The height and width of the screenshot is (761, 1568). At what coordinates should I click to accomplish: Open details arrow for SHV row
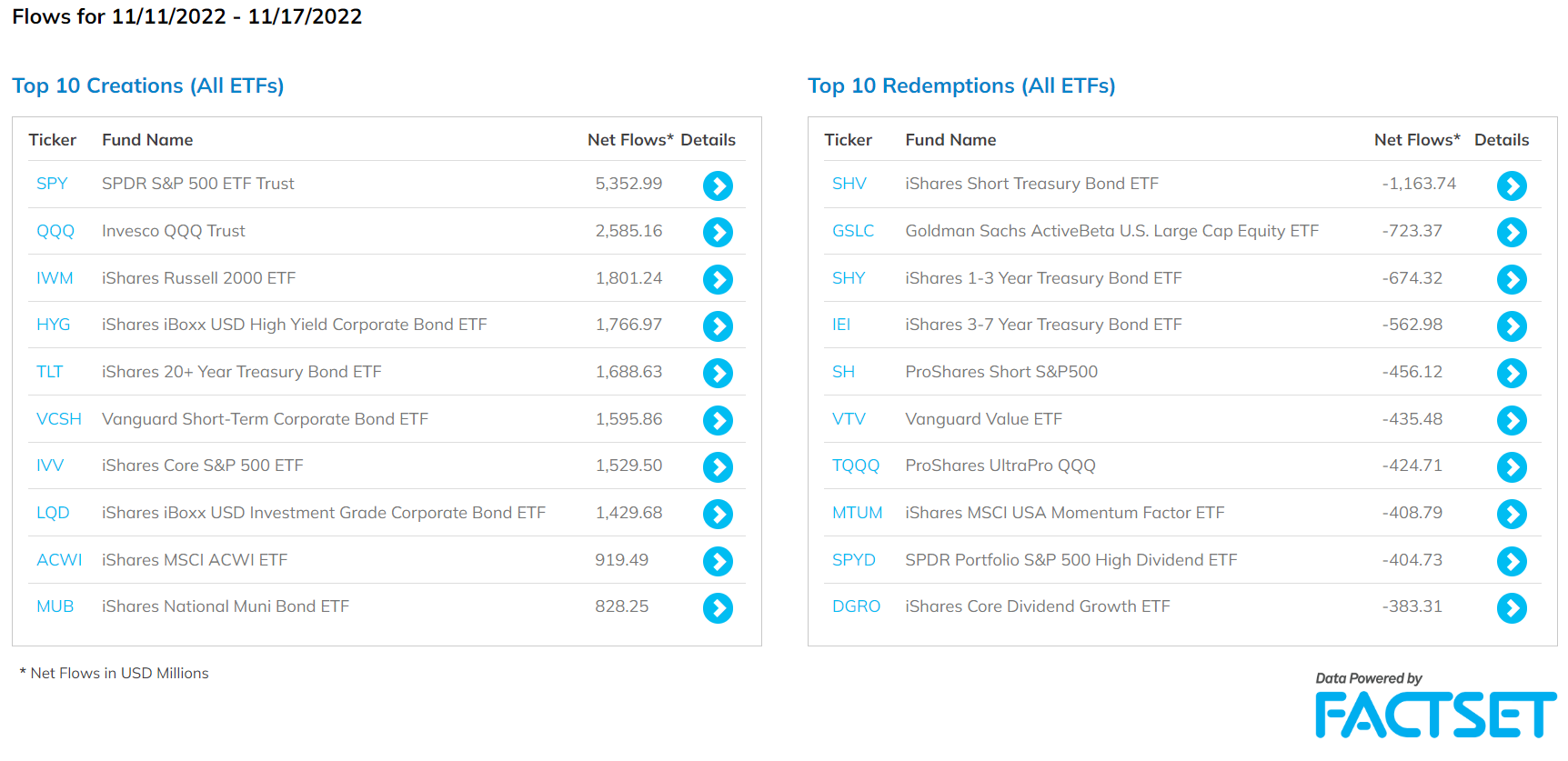pos(1512,185)
